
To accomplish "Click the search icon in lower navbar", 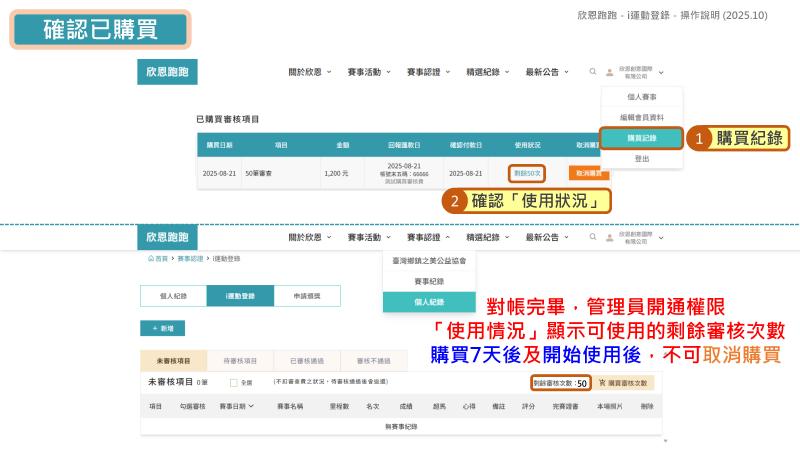I will [592, 238].
